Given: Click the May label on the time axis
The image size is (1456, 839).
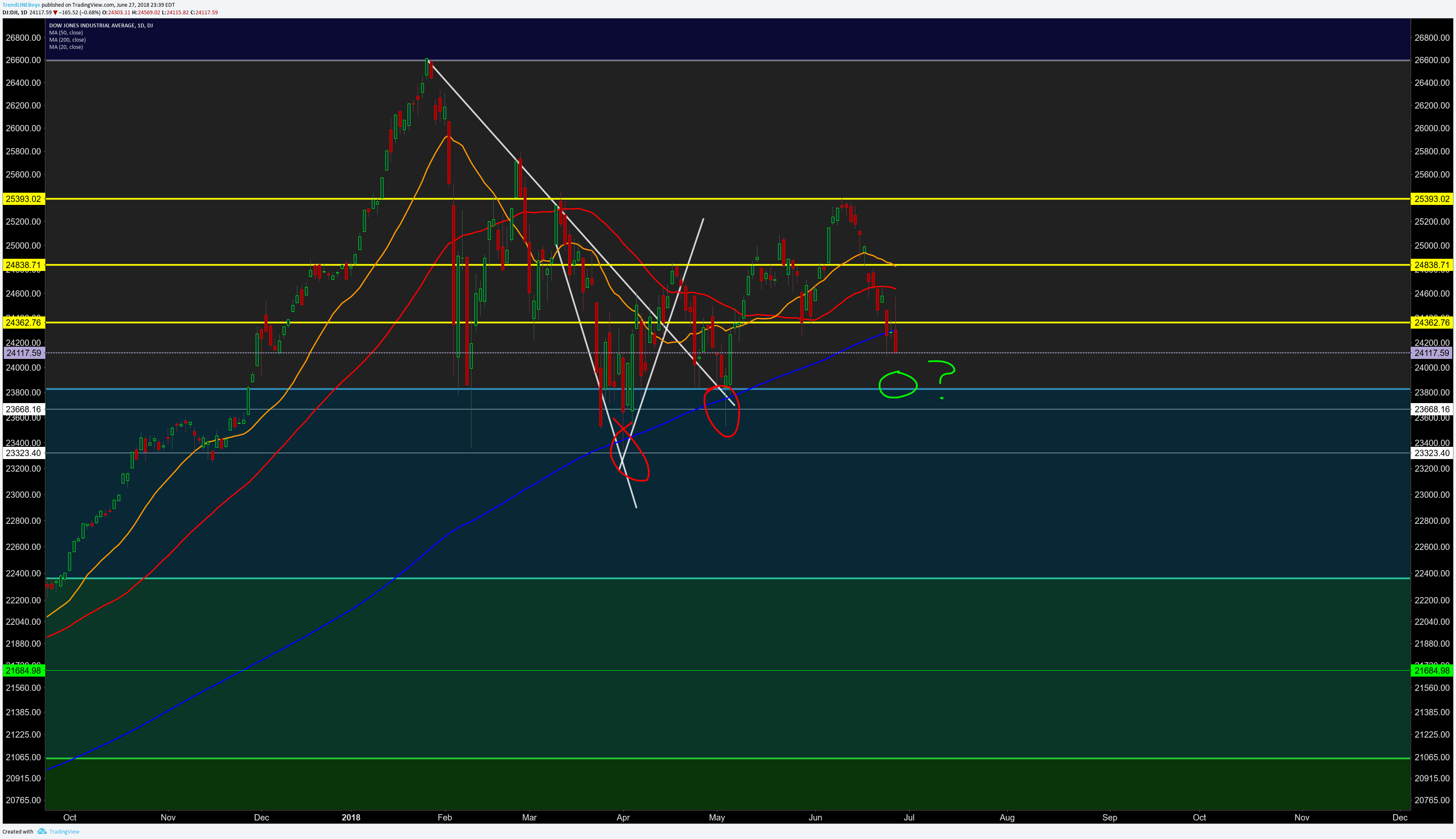Looking at the screenshot, I should (717, 818).
